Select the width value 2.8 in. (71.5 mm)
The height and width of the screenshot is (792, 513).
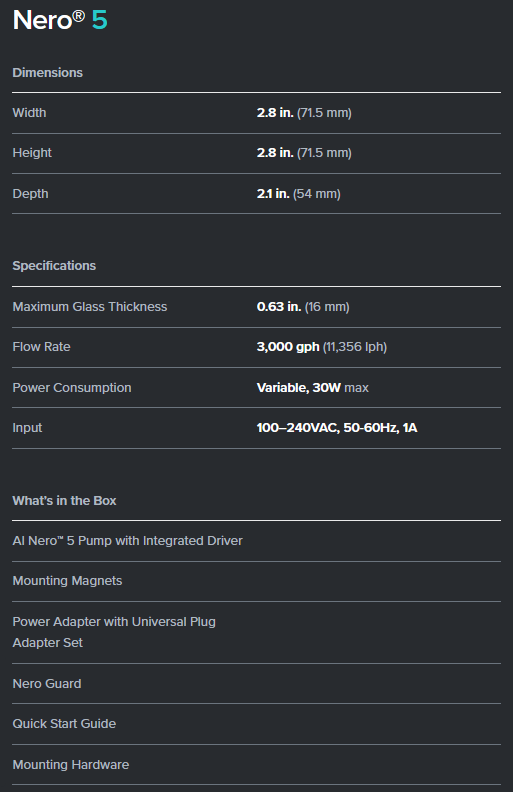click(x=304, y=113)
